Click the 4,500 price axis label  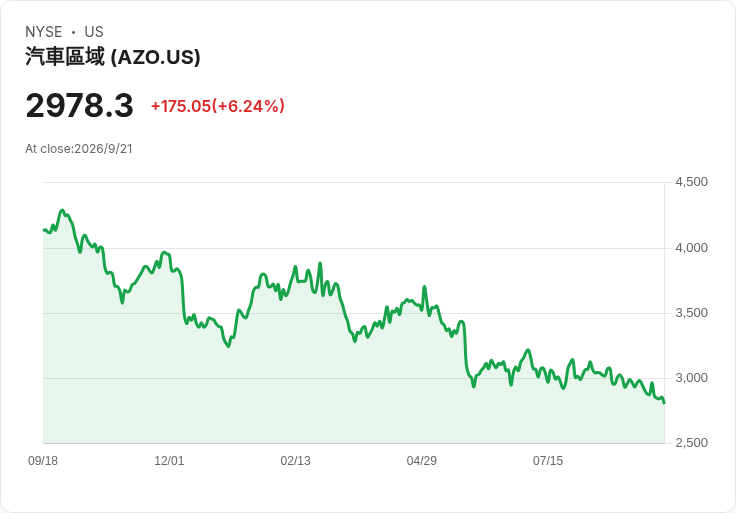[x=691, y=182]
